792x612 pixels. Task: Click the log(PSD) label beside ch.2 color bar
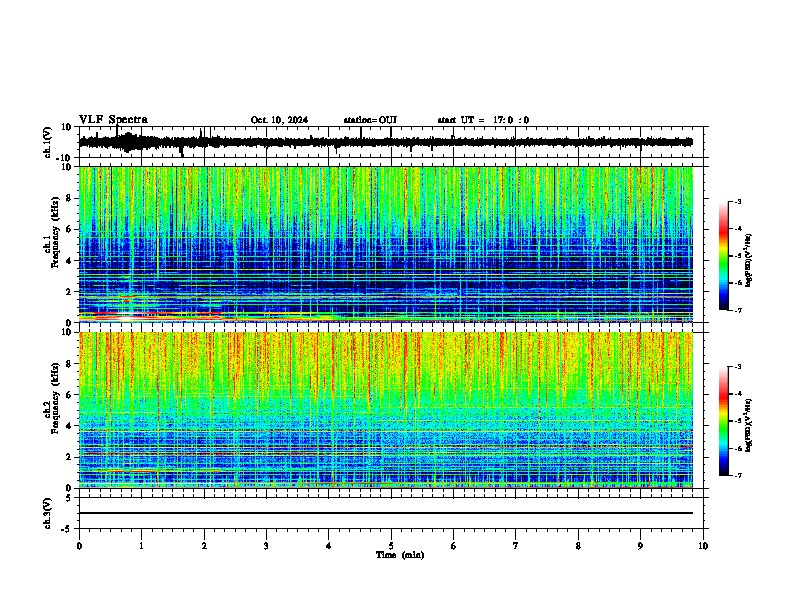point(748,425)
